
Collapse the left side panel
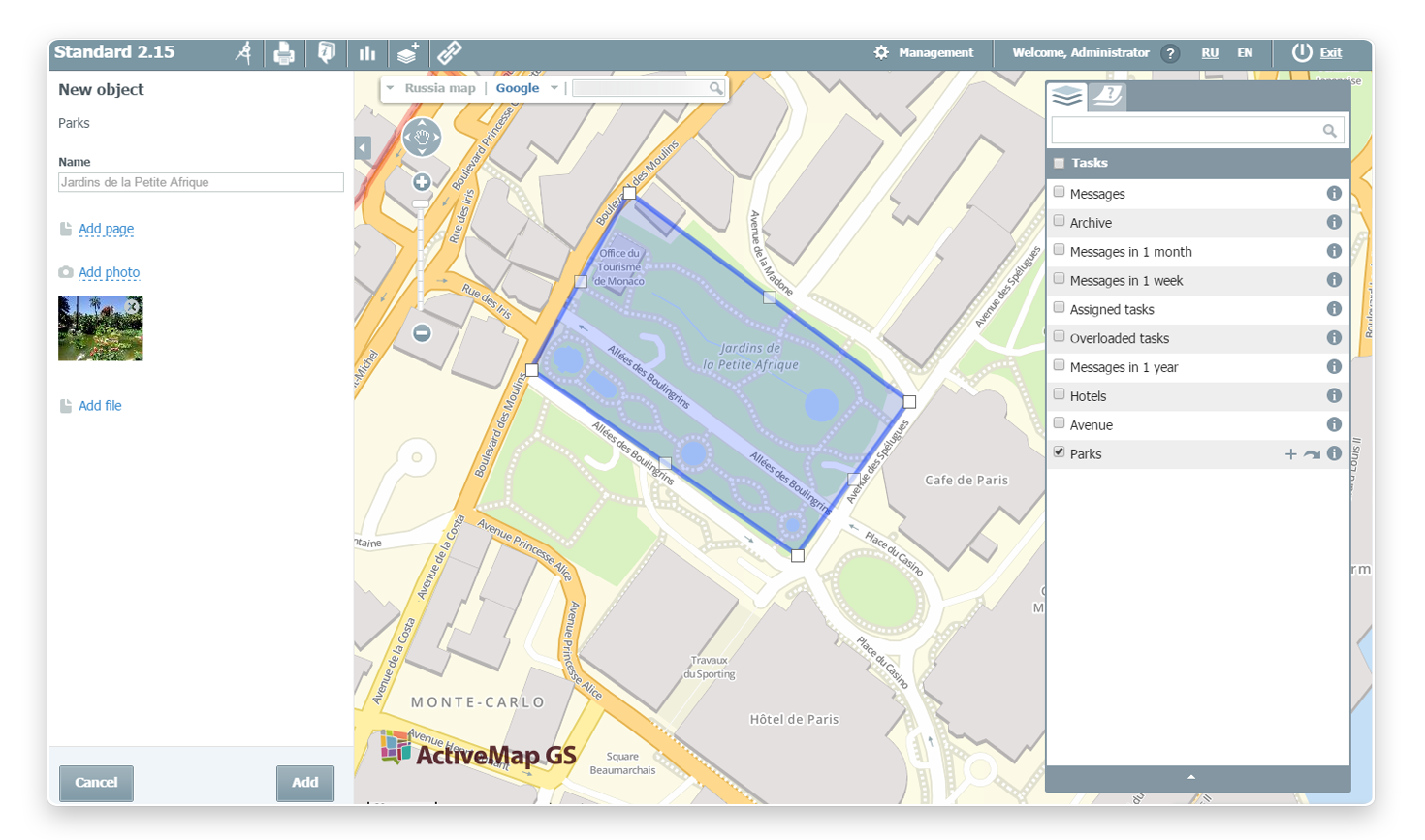[x=363, y=148]
